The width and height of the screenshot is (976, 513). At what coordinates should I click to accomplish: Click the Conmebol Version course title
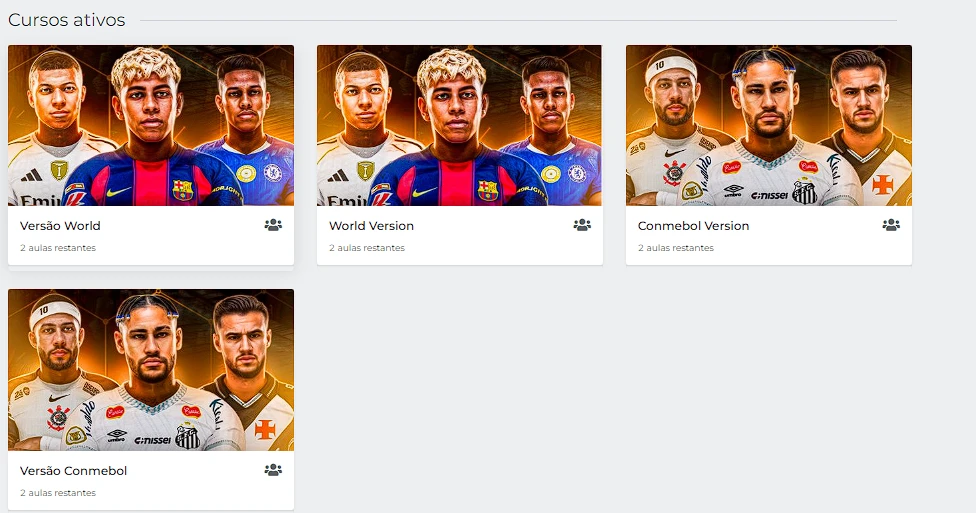point(693,226)
